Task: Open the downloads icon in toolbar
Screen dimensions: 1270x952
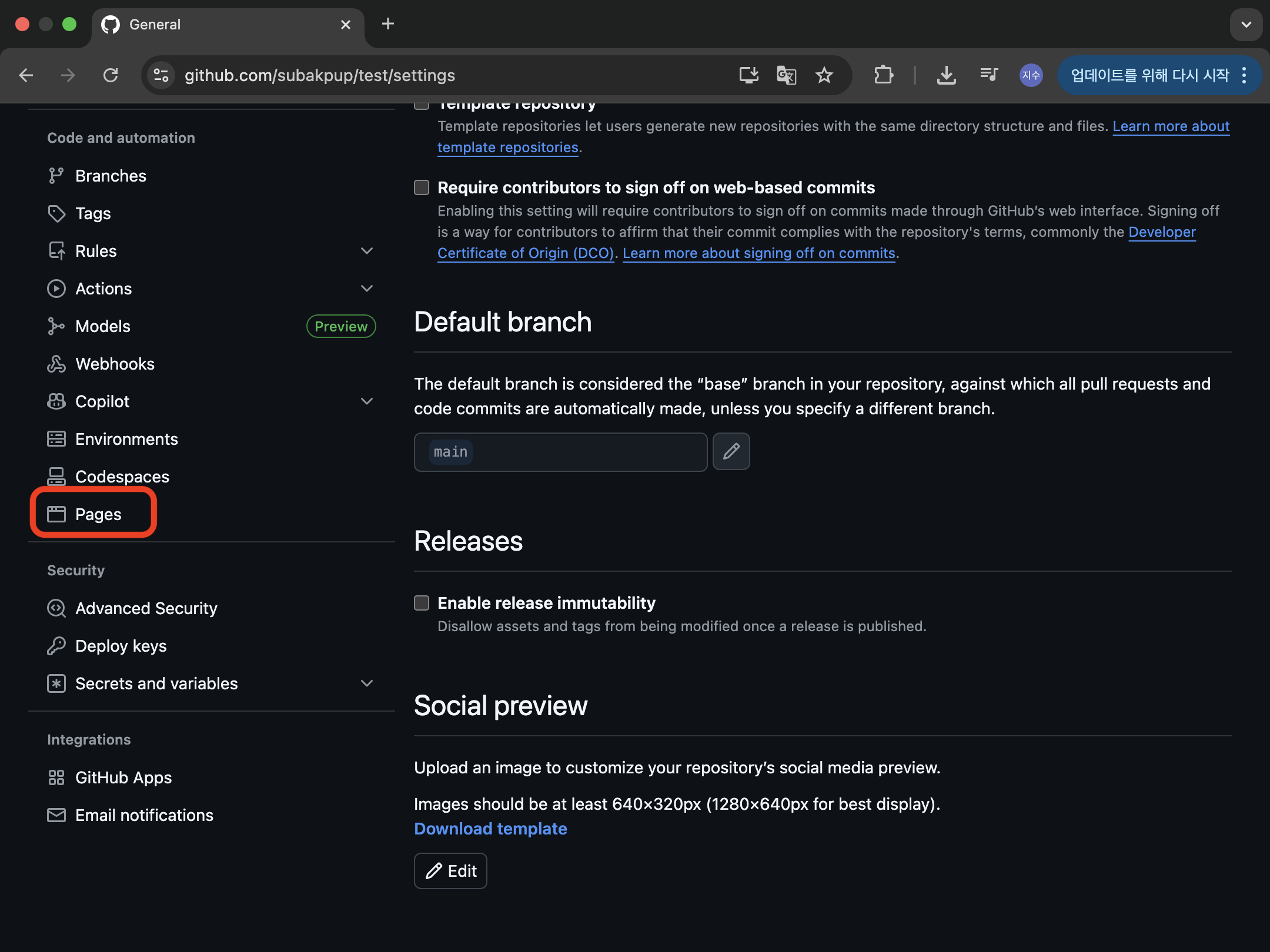Action: click(946, 75)
